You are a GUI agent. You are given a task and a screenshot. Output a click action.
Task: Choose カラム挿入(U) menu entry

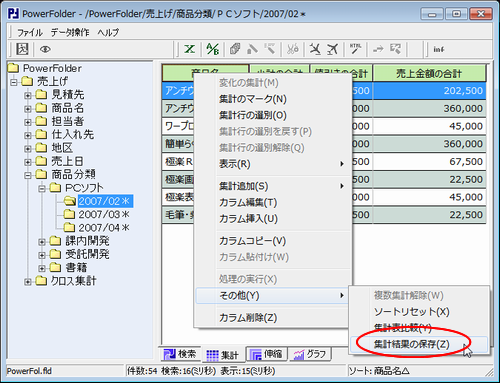click(273, 219)
